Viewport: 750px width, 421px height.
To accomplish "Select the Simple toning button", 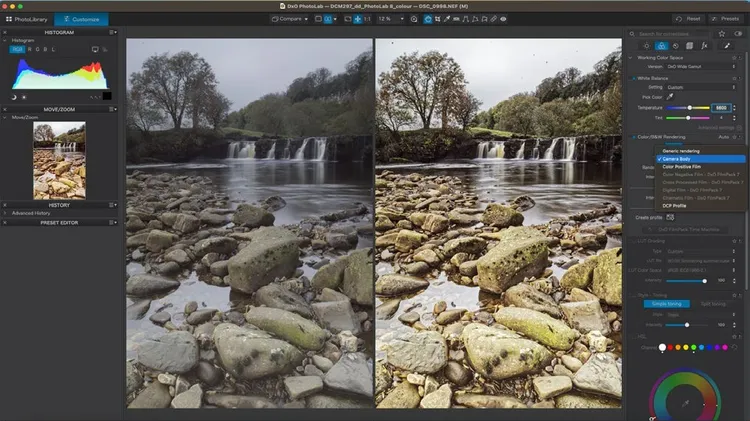I will pyautogui.click(x=666, y=304).
